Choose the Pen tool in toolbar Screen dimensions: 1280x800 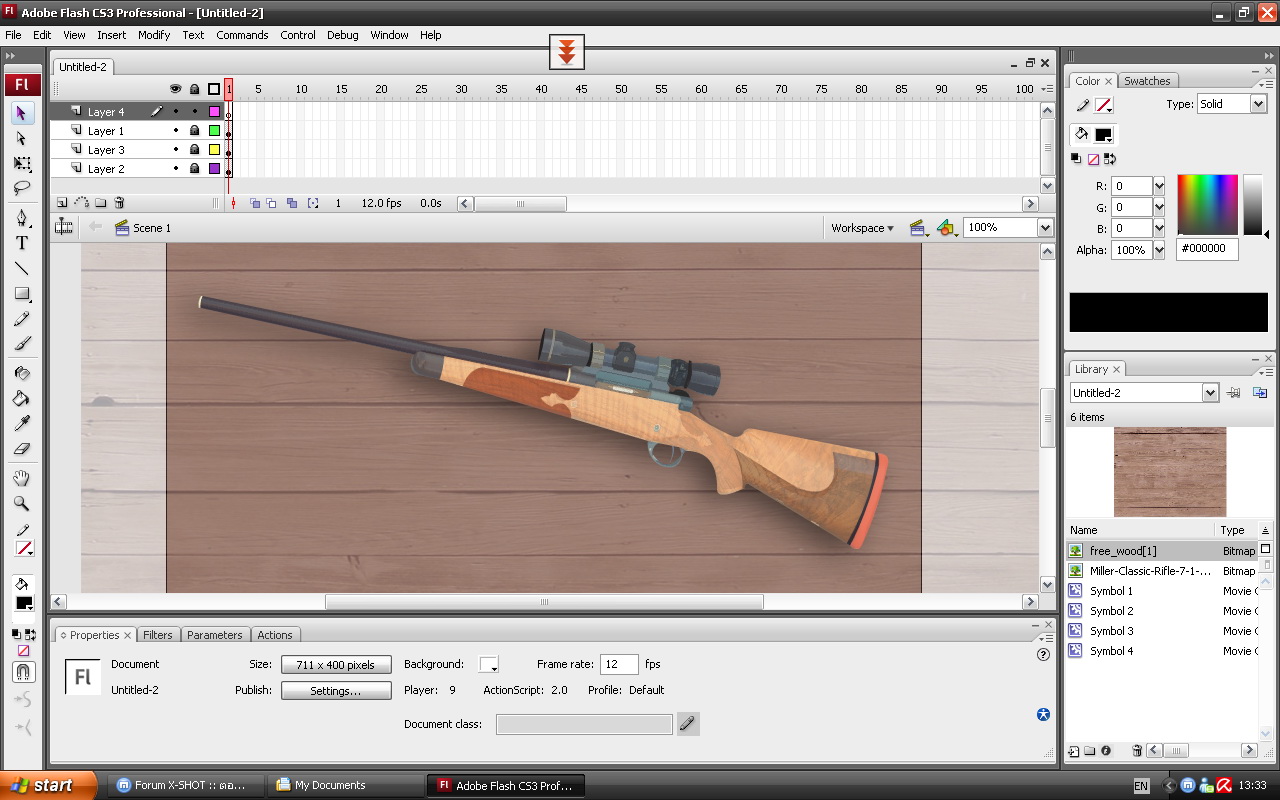22,218
